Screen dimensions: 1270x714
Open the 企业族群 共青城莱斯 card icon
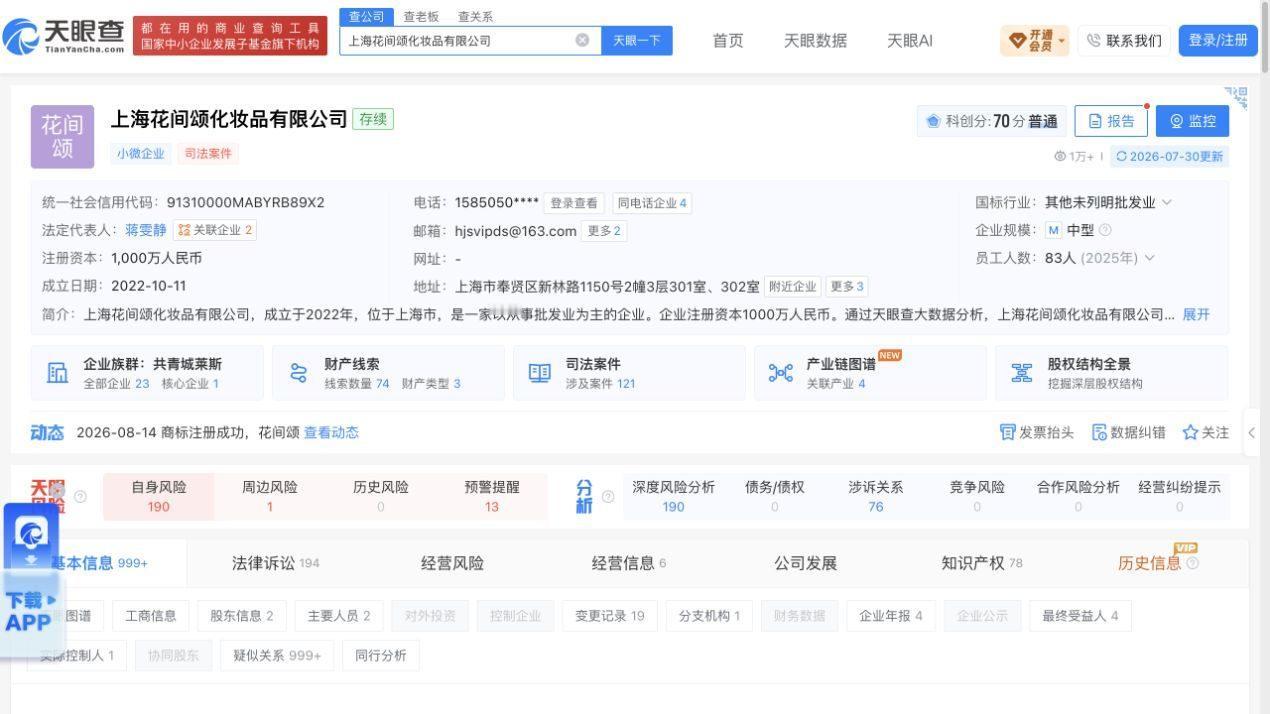pyautogui.click(x=57, y=373)
